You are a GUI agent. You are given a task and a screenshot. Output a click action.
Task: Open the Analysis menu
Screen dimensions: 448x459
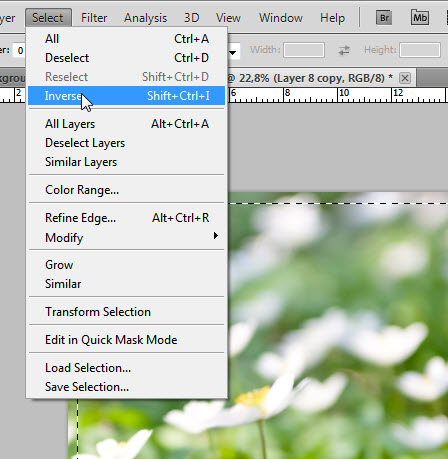145,18
